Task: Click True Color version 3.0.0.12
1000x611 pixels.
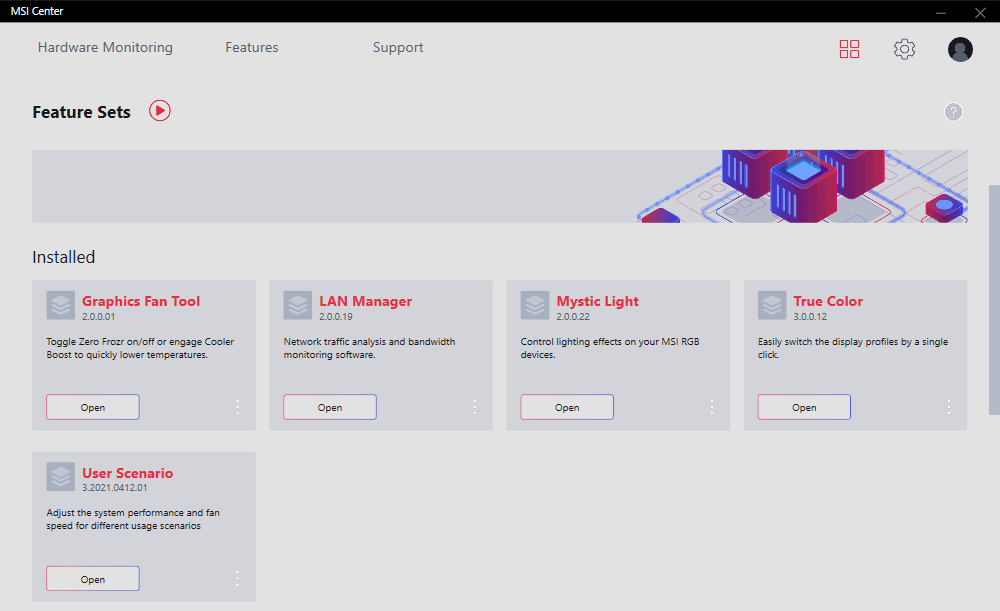Action: [x=810, y=316]
